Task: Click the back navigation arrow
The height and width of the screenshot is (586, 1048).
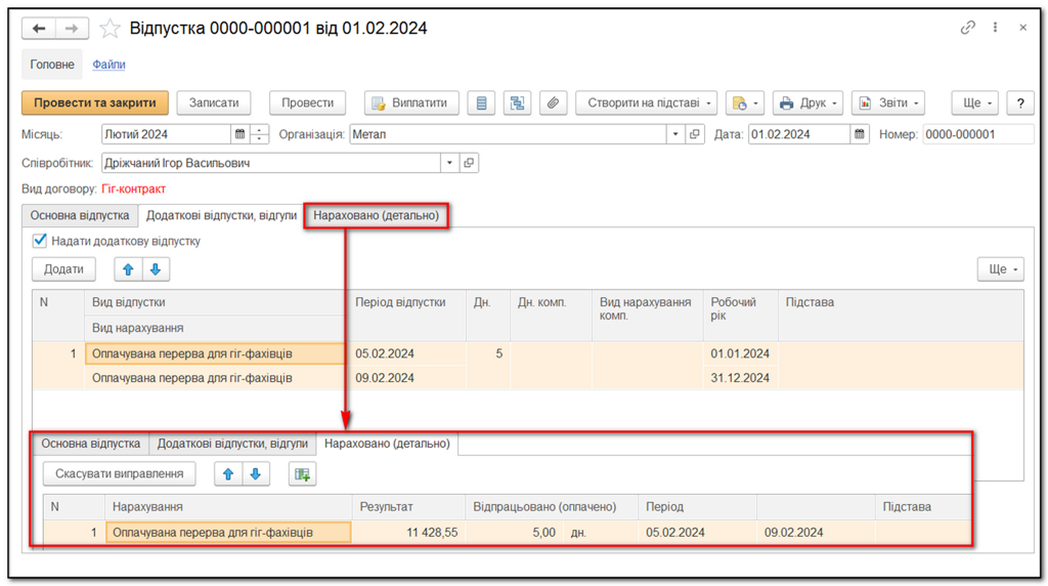Action: [x=40, y=29]
